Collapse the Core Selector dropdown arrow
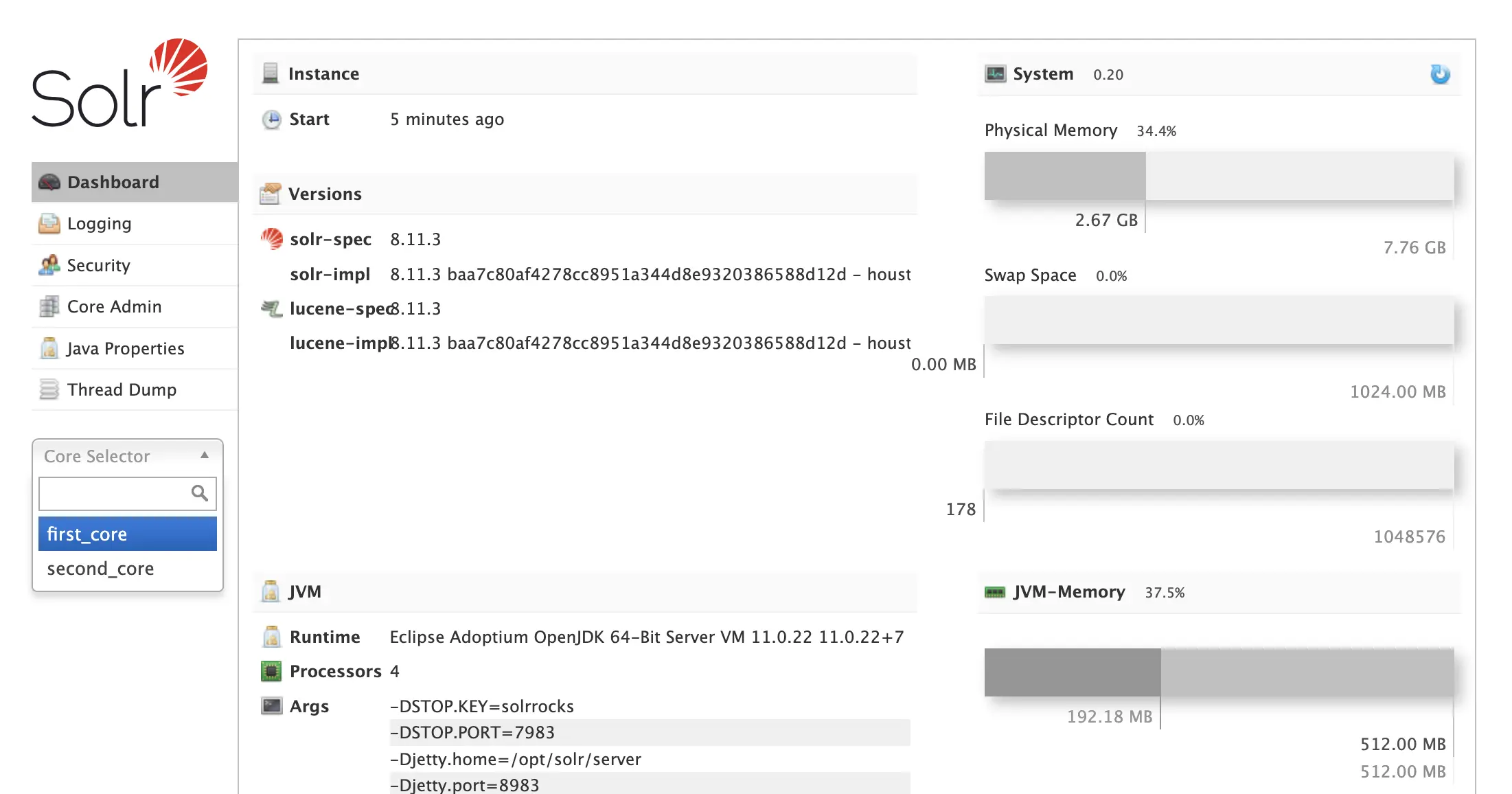Screen dimensions: 1512x794 click(205, 455)
